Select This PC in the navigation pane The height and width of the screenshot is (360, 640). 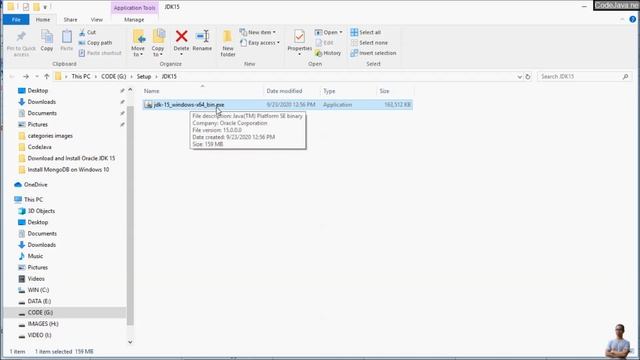coord(33,200)
